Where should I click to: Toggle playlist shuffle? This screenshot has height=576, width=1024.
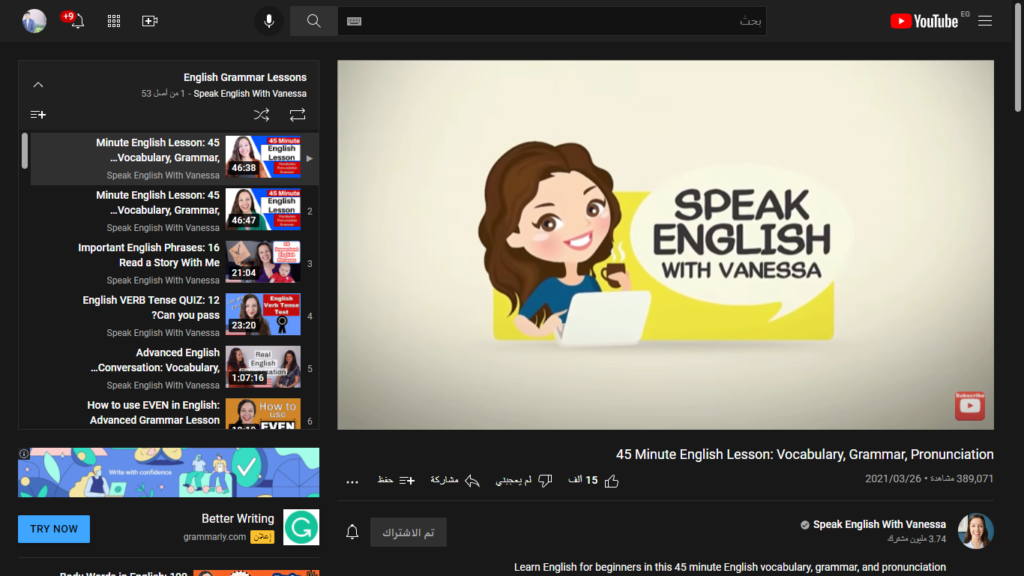click(261, 115)
